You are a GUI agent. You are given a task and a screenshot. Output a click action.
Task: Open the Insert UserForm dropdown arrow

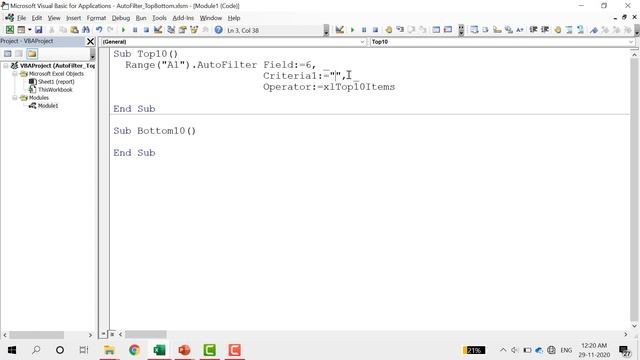(x=29, y=30)
